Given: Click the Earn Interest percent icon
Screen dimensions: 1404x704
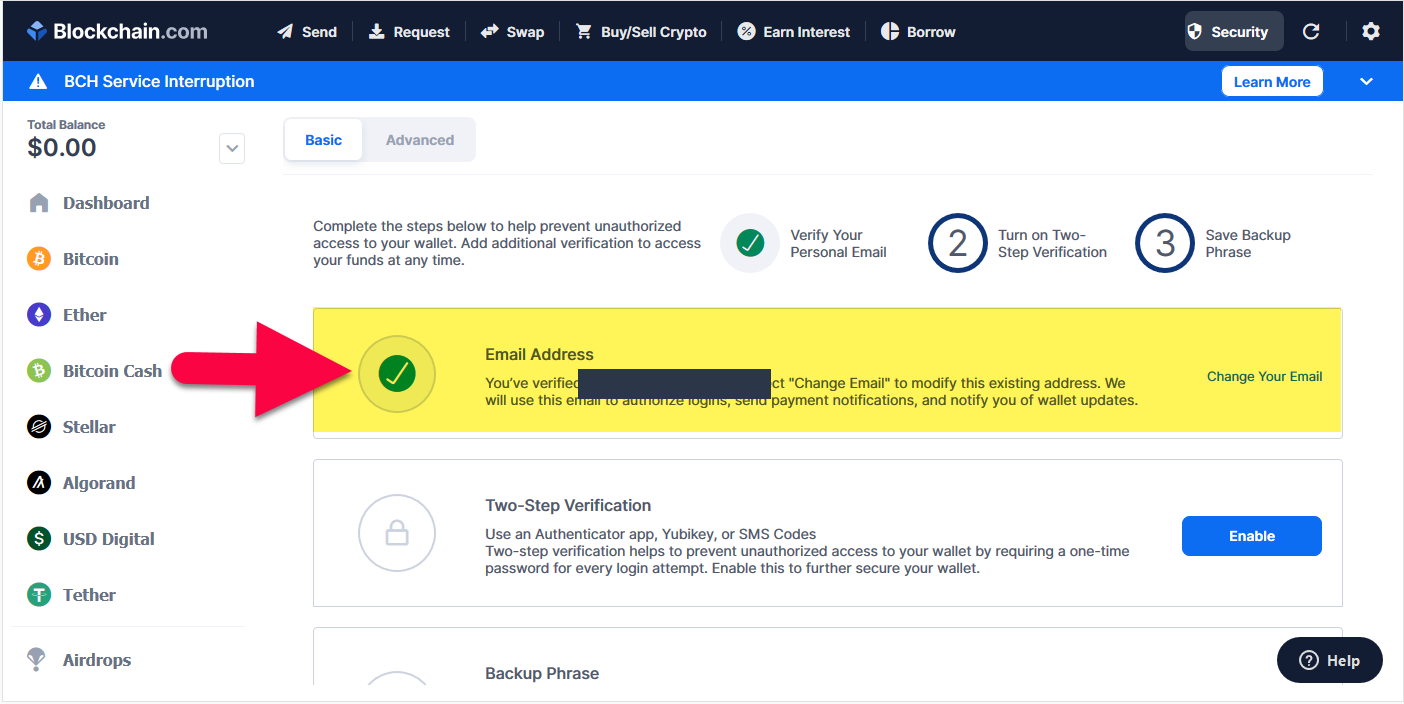Looking at the screenshot, I should click(x=746, y=31).
